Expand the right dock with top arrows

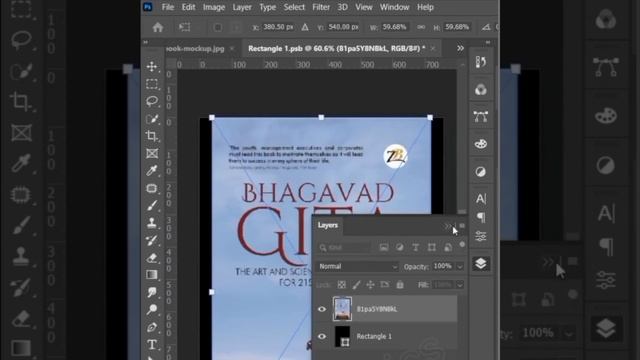point(488,42)
